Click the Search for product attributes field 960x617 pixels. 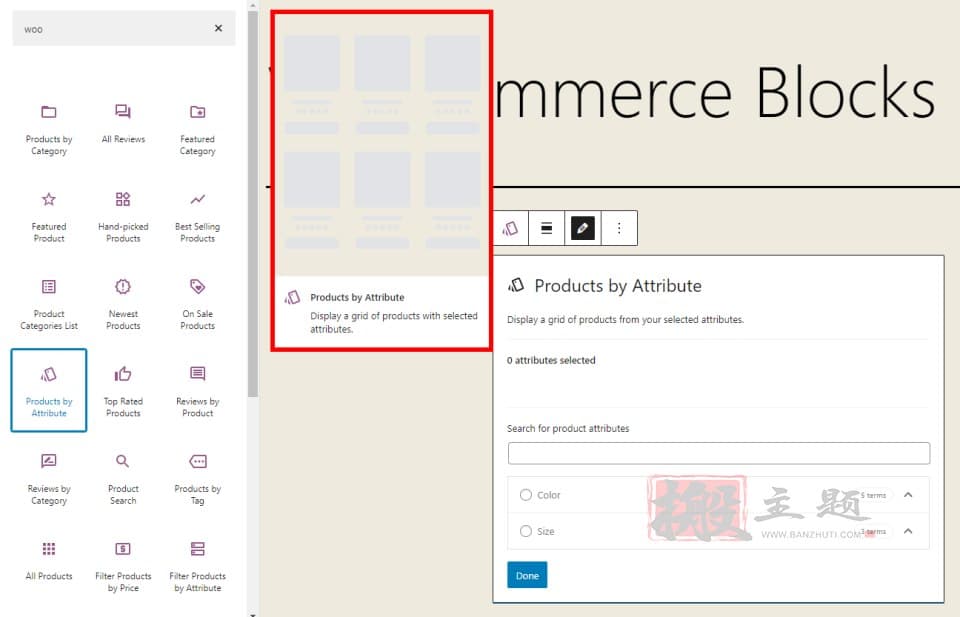(719, 454)
